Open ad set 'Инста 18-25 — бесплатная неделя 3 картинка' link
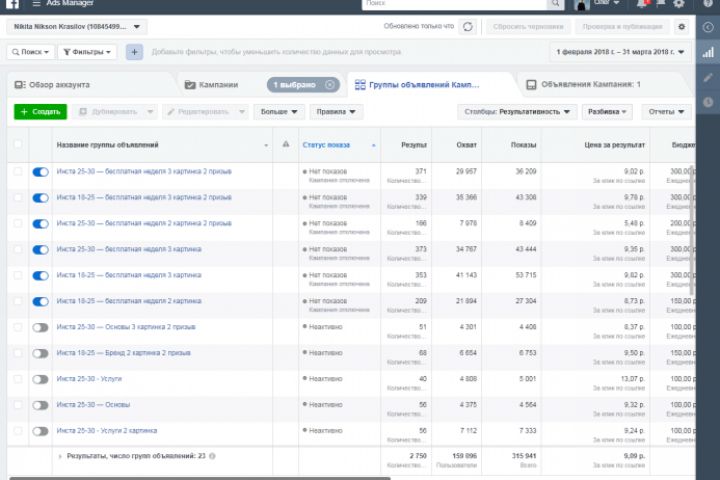The width and height of the screenshot is (720, 480). point(129,275)
